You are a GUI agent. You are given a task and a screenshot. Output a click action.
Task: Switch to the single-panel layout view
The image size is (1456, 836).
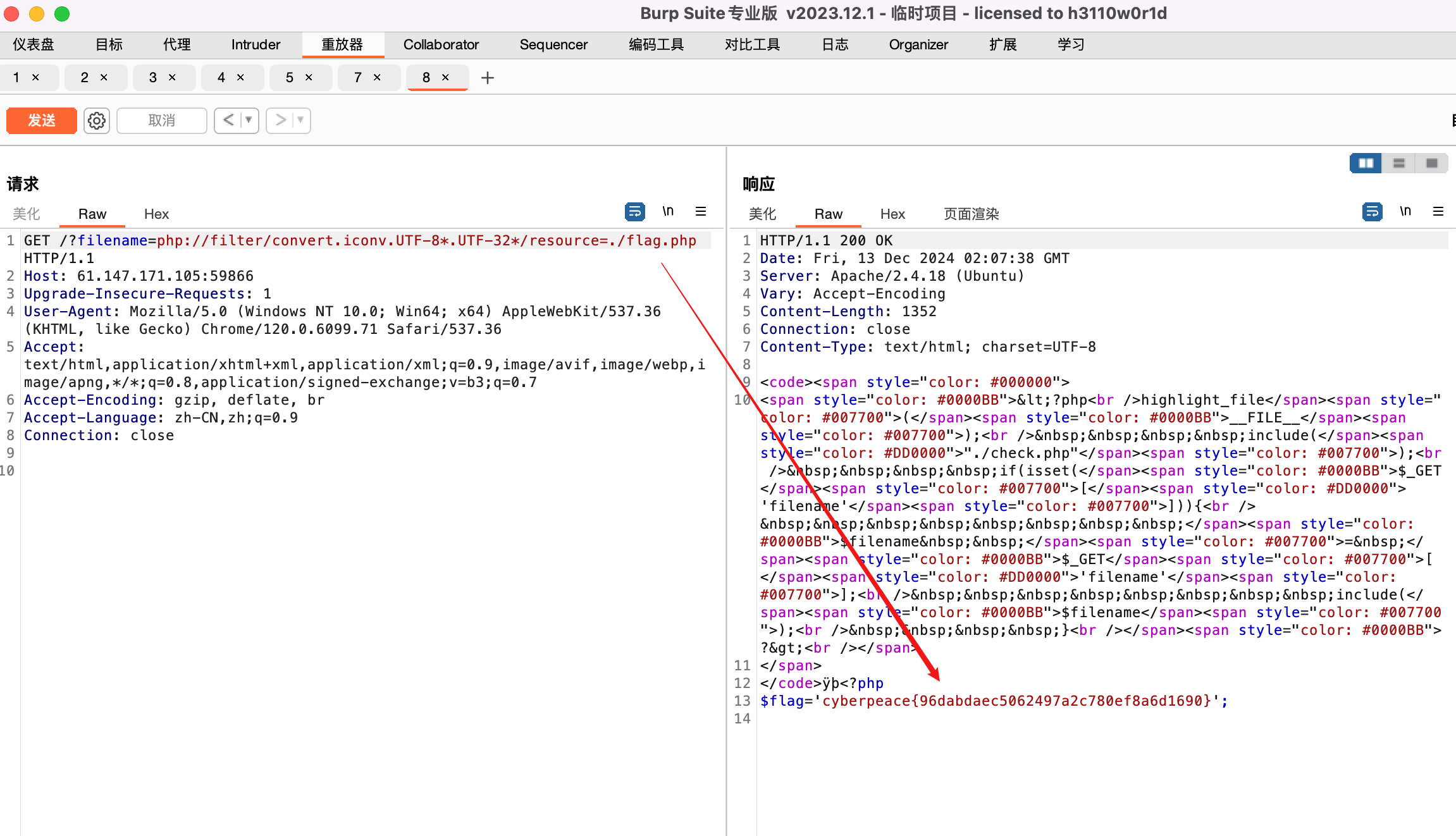pos(1432,163)
